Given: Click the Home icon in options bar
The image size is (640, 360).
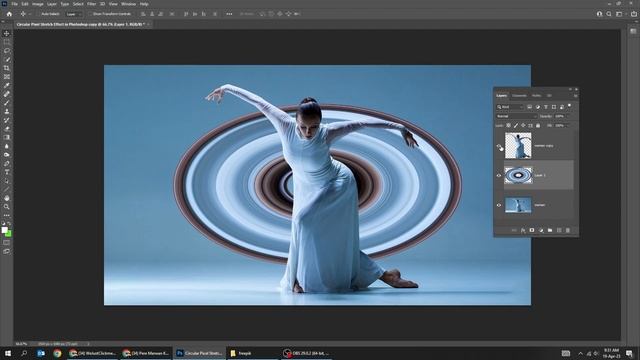Looking at the screenshot, I should (9, 14).
